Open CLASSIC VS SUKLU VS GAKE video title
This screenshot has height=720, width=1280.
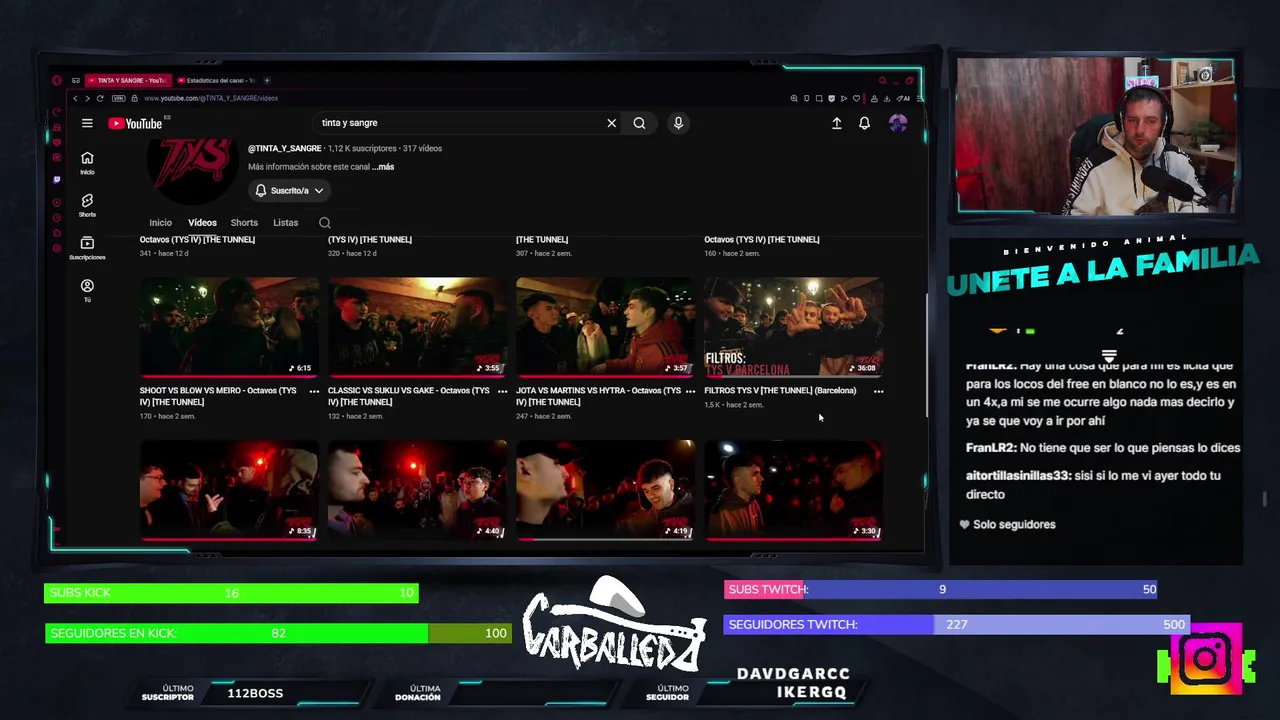(408, 396)
